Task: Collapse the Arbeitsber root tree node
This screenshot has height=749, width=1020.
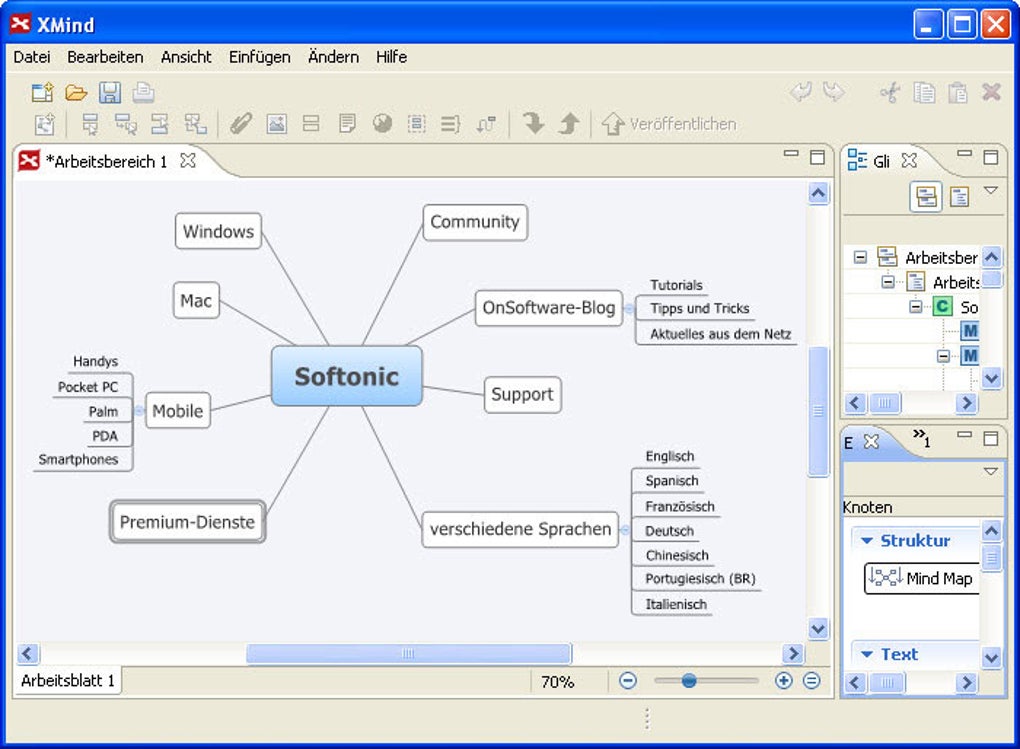Action: pyautogui.click(x=860, y=257)
